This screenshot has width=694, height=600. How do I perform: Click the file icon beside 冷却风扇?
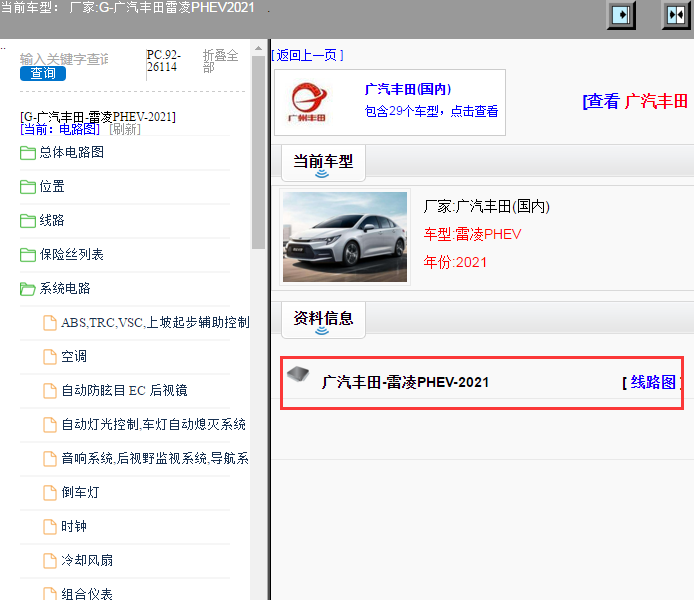coord(50,561)
